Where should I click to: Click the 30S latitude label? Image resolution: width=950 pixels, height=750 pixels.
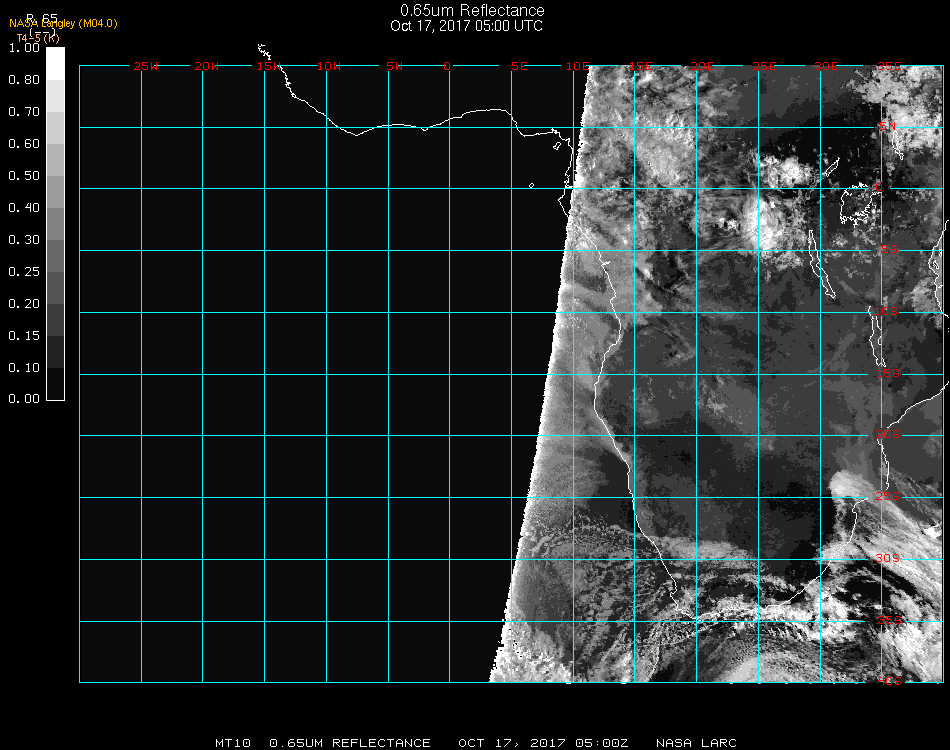888,558
